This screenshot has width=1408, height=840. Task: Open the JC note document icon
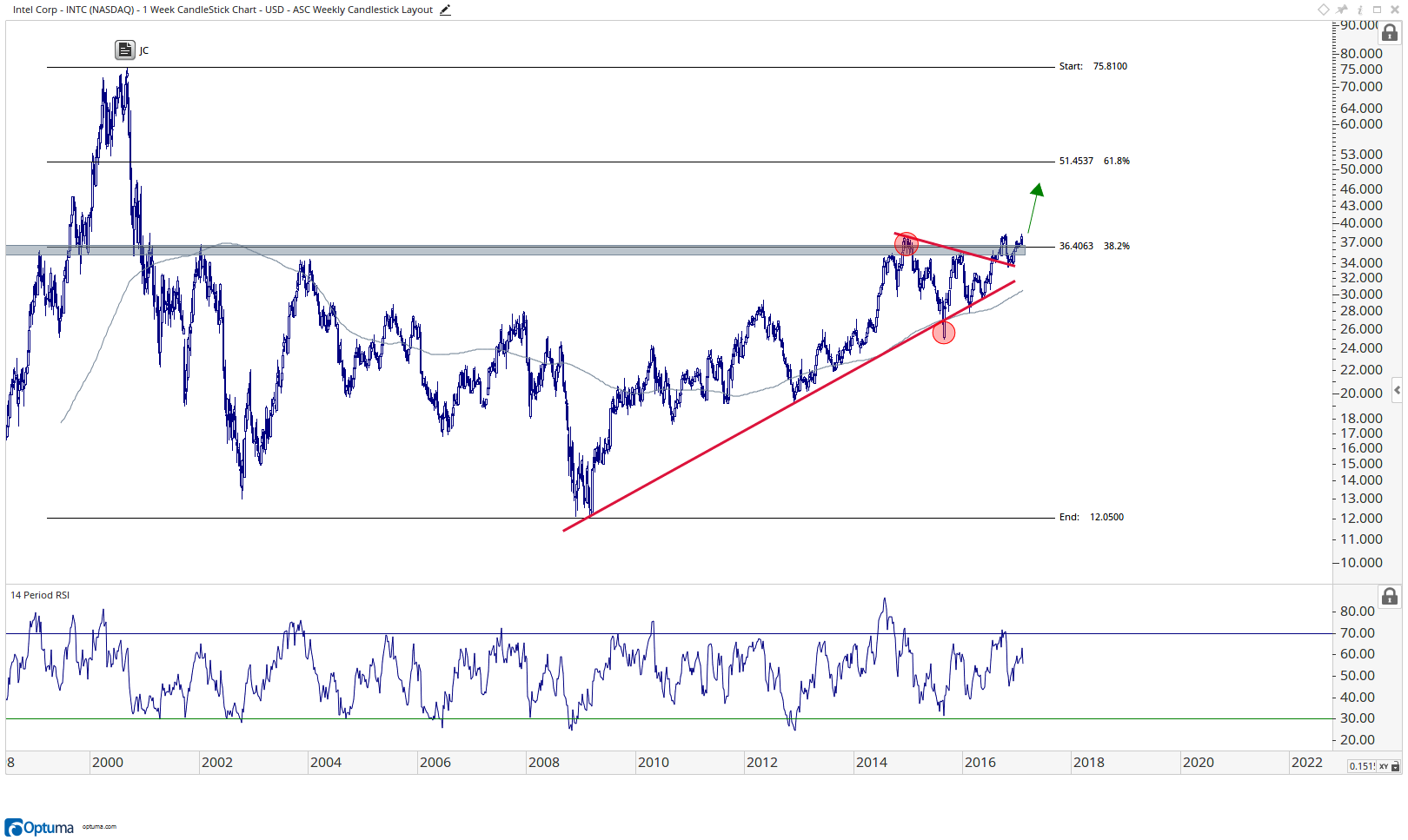(124, 50)
